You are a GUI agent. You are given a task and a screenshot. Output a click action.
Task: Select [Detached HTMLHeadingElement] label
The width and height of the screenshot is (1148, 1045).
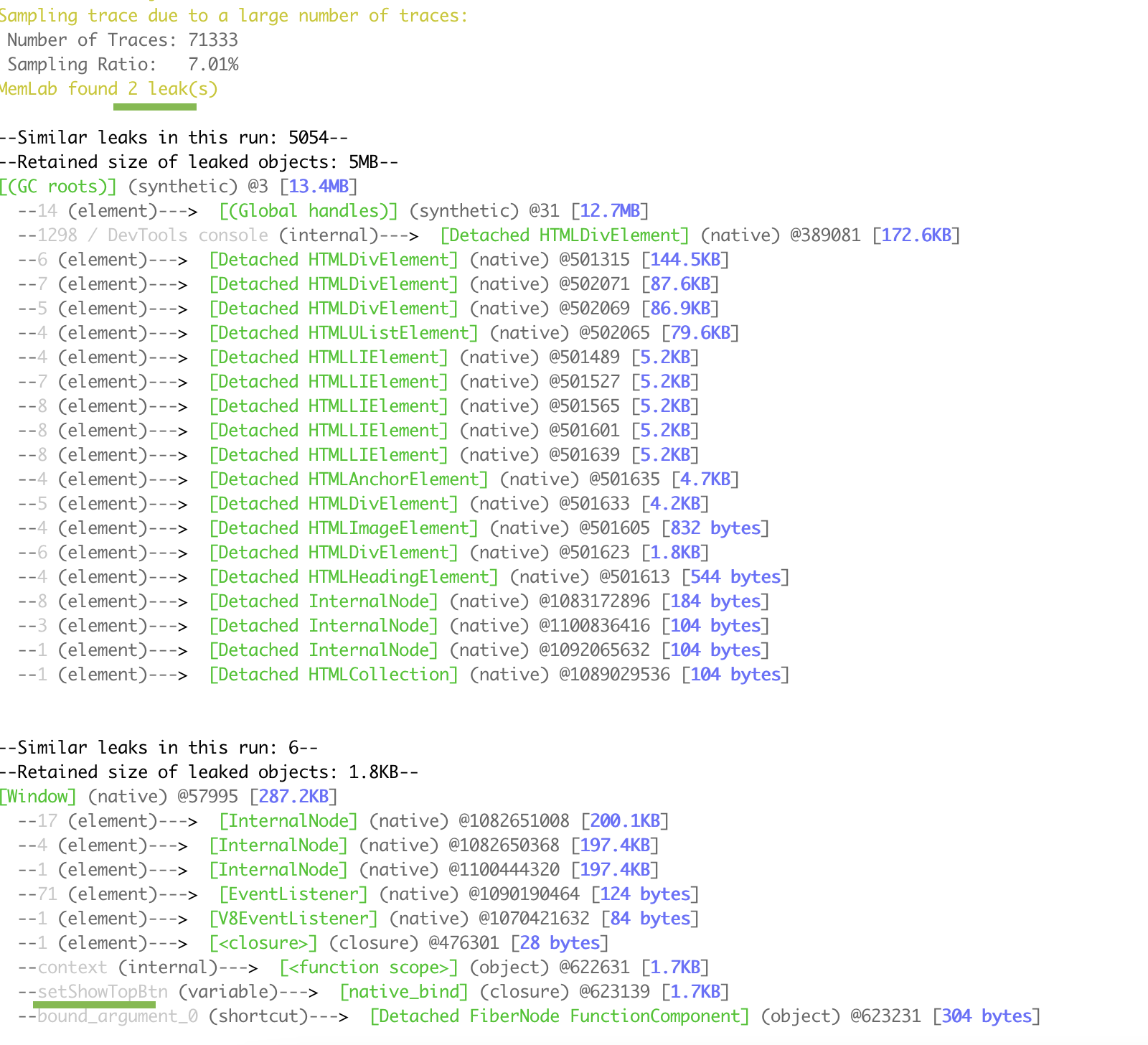point(354,577)
